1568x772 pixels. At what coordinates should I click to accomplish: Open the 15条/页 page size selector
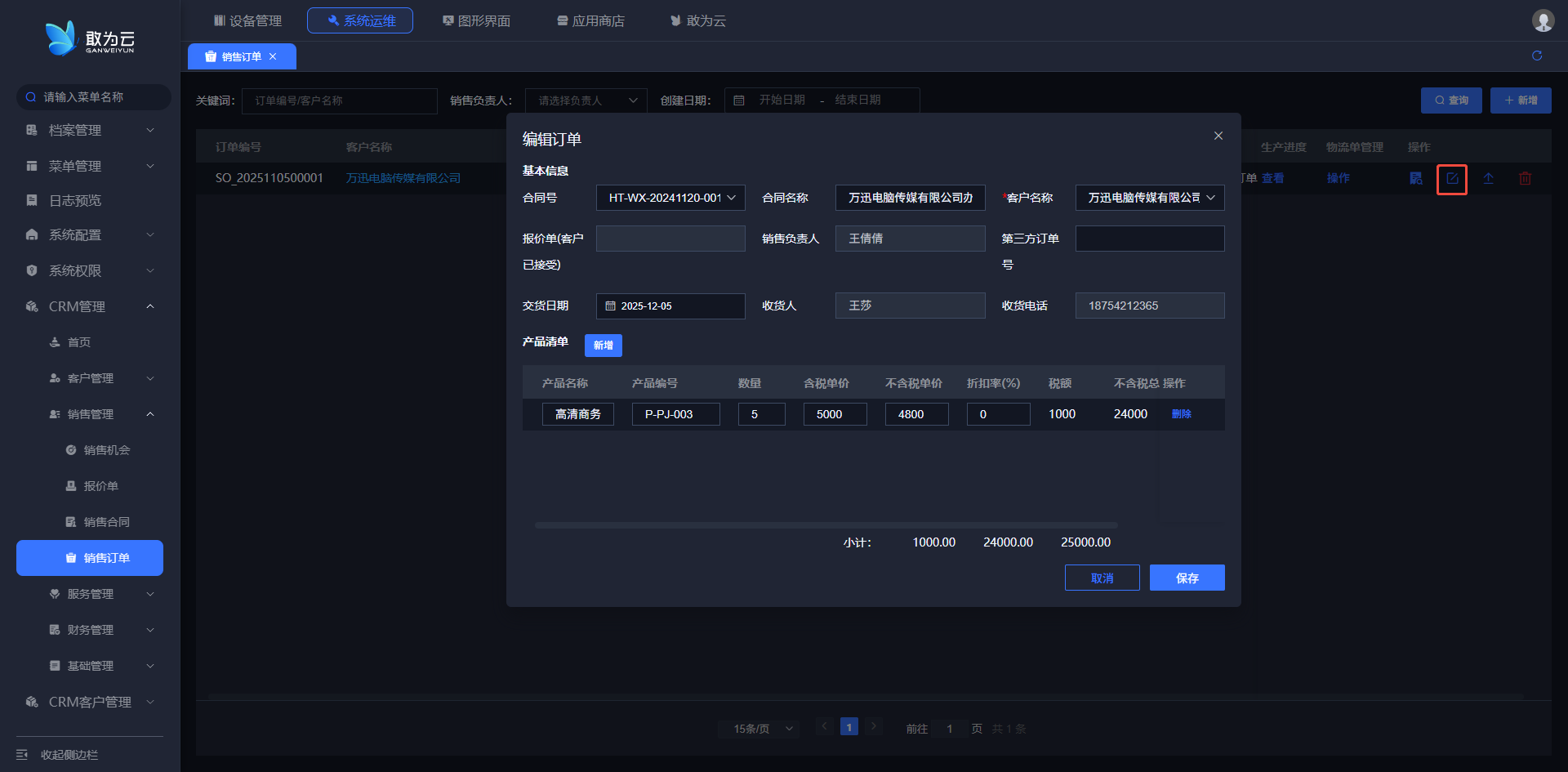tap(762, 729)
